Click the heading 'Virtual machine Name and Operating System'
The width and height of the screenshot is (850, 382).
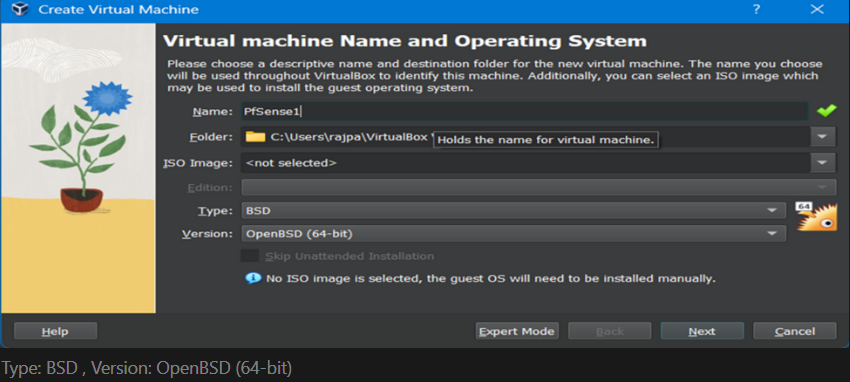[405, 41]
